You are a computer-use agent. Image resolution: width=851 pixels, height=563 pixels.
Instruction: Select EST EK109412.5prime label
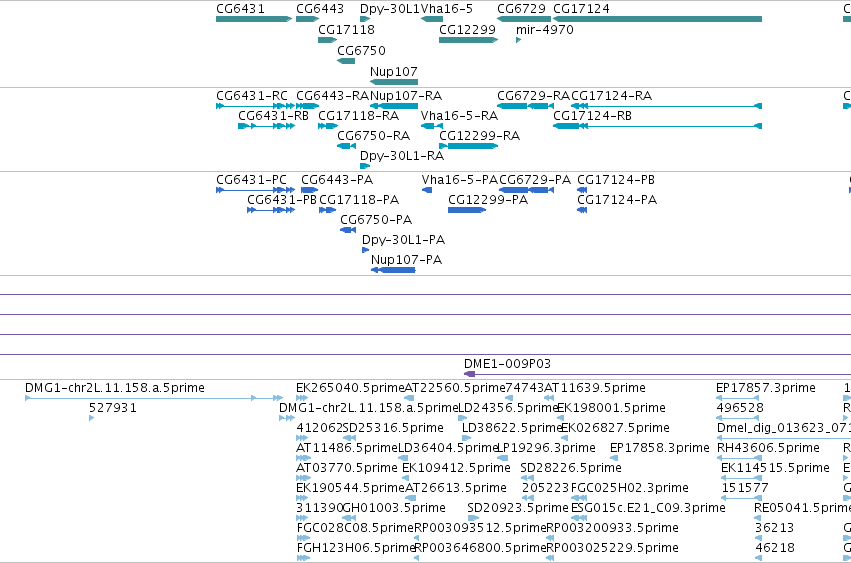click(456, 468)
